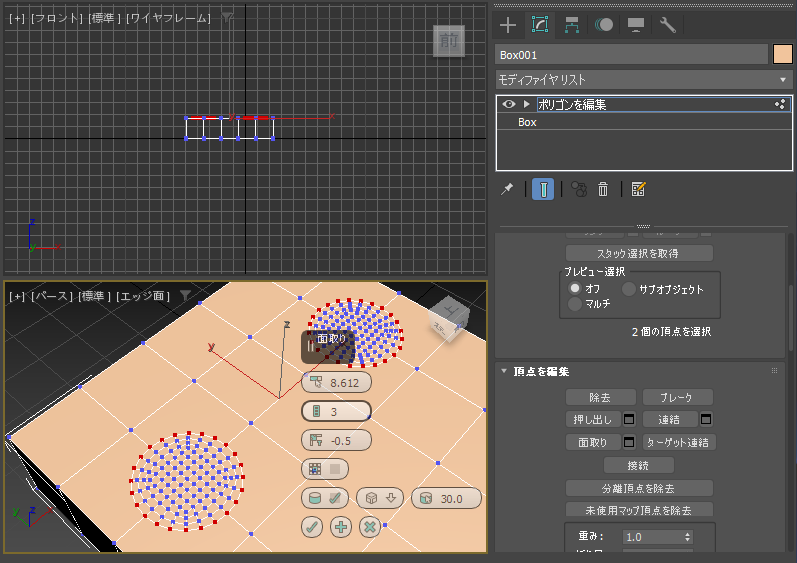Image resolution: width=797 pixels, height=563 pixels.
Task: Click chamfer depth field showing -0.5
Action: (x=336, y=441)
